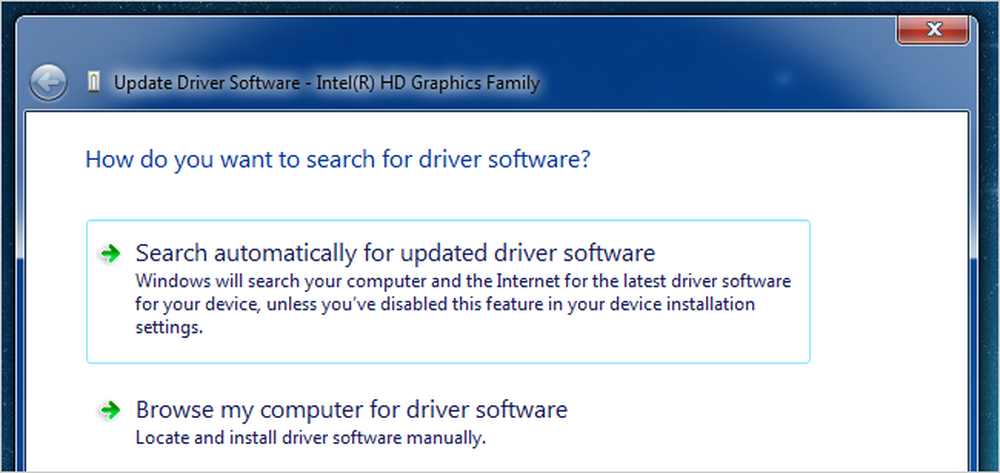Click the green arrow beside Browse my computer
Screen dimensions: 1000x473
[x=110, y=411]
